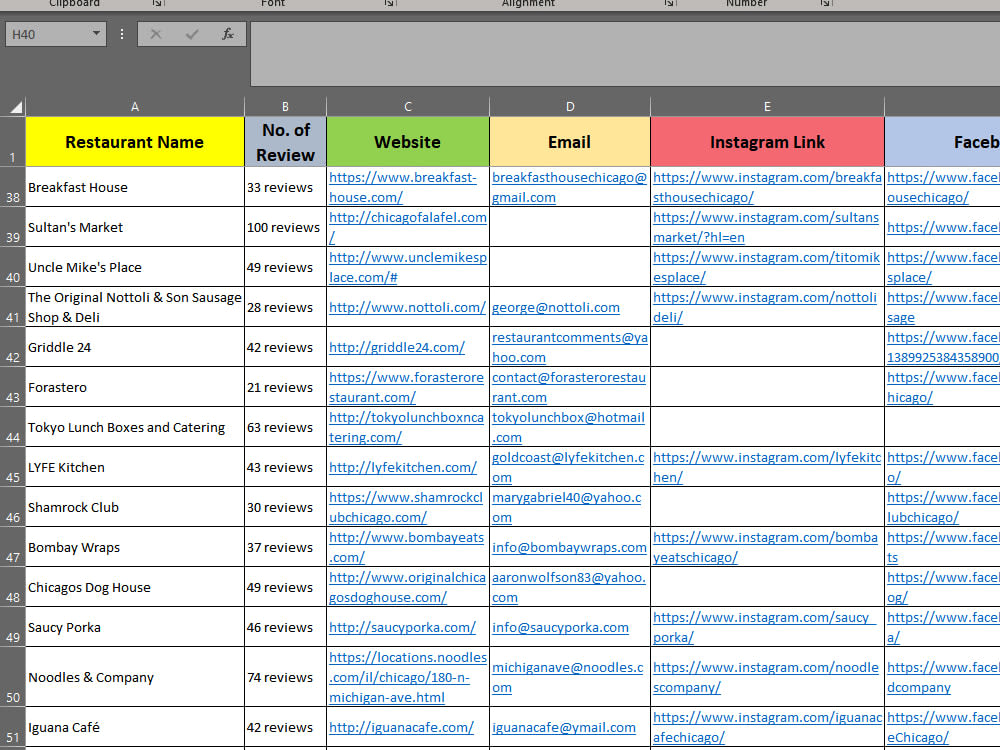Open the Name Box dropdown arrow
The image size is (1000, 750).
click(x=96, y=33)
